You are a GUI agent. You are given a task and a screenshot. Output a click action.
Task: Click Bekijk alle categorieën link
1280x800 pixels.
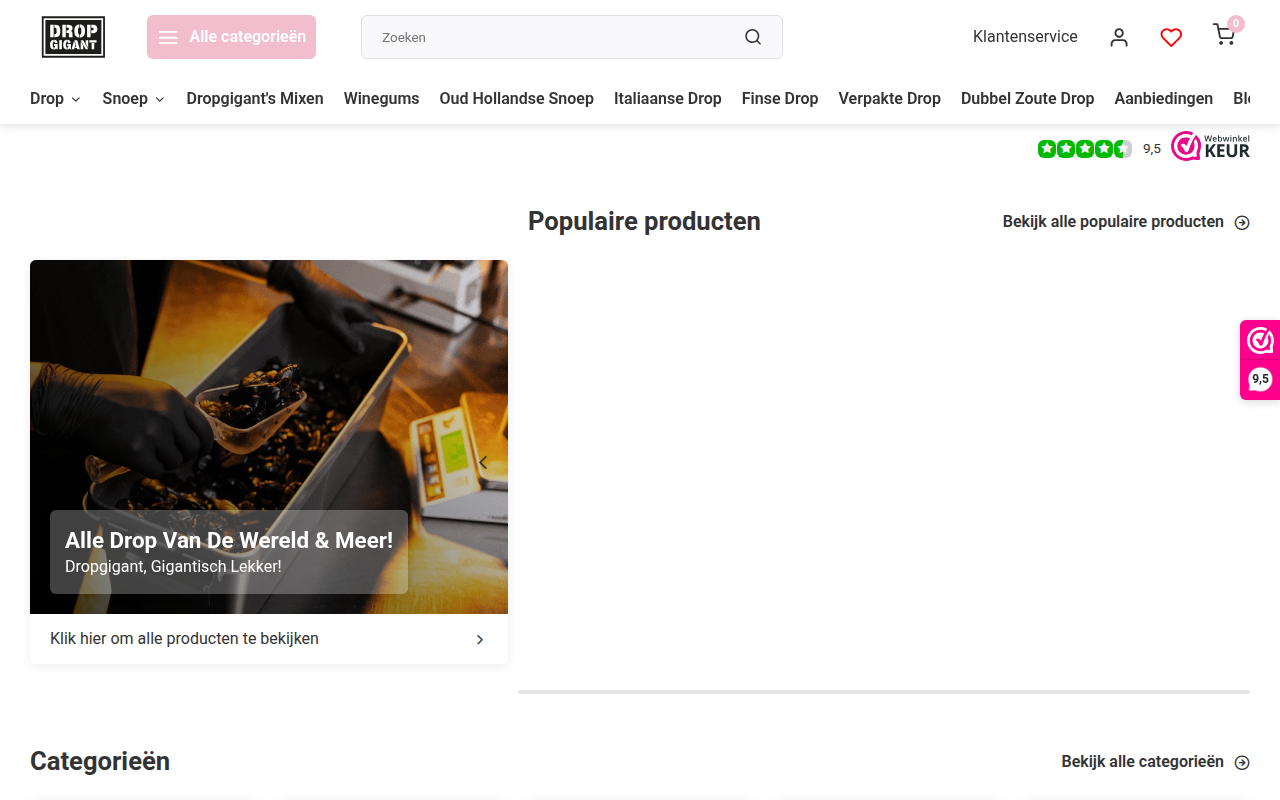click(x=1143, y=762)
